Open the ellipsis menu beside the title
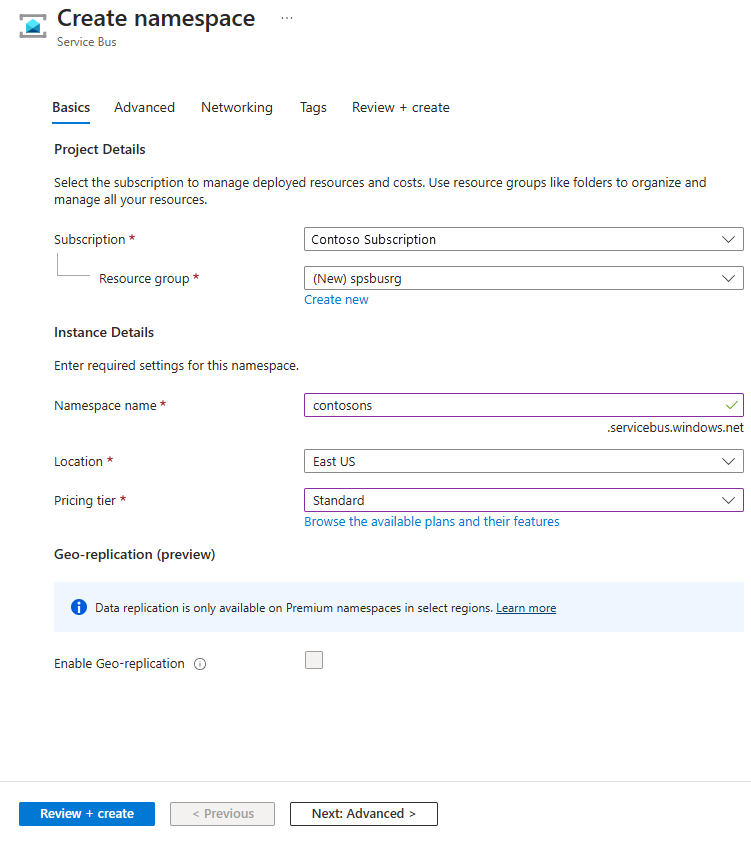Image resolution: width=751 pixels, height=842 pixels. click(x=287, y=18)
